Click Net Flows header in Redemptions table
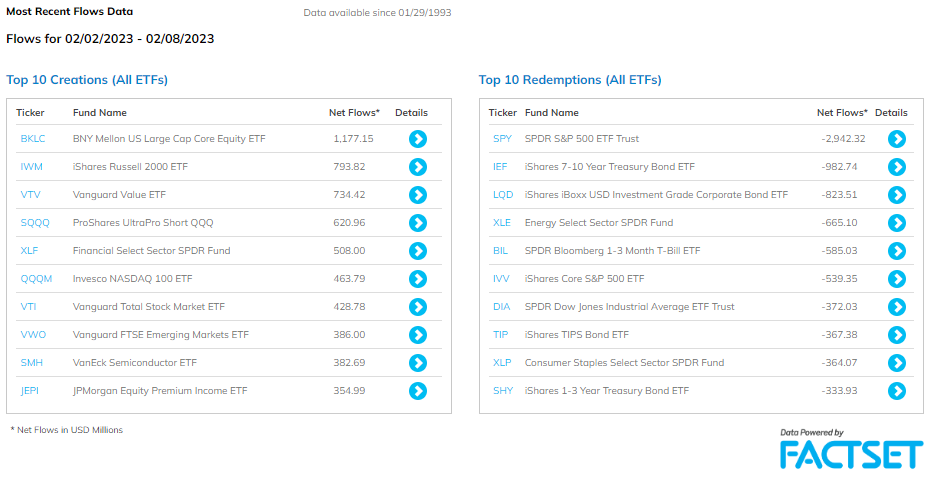The image size is (931, 484). click(842, 113)
